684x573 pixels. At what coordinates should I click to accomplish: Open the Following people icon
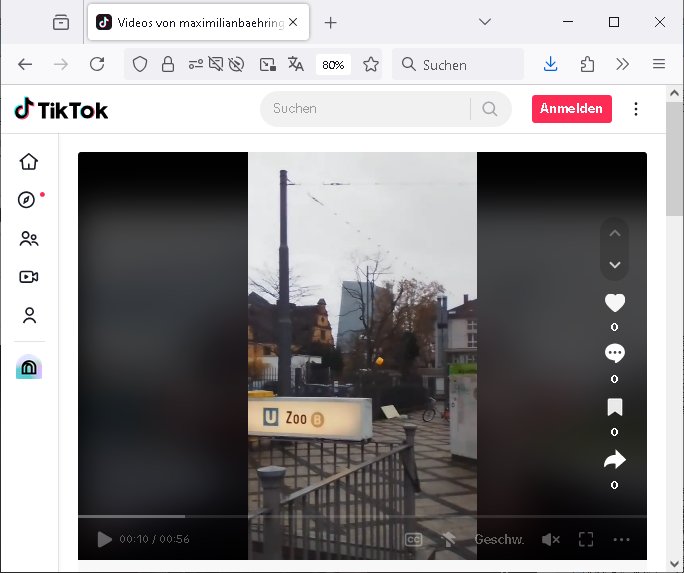[29, 239]
